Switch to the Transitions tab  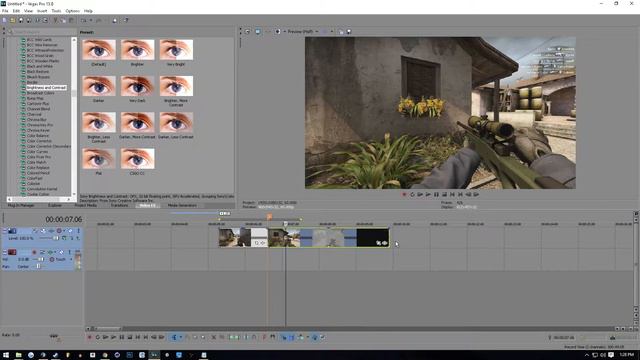[x=119, y=205]
